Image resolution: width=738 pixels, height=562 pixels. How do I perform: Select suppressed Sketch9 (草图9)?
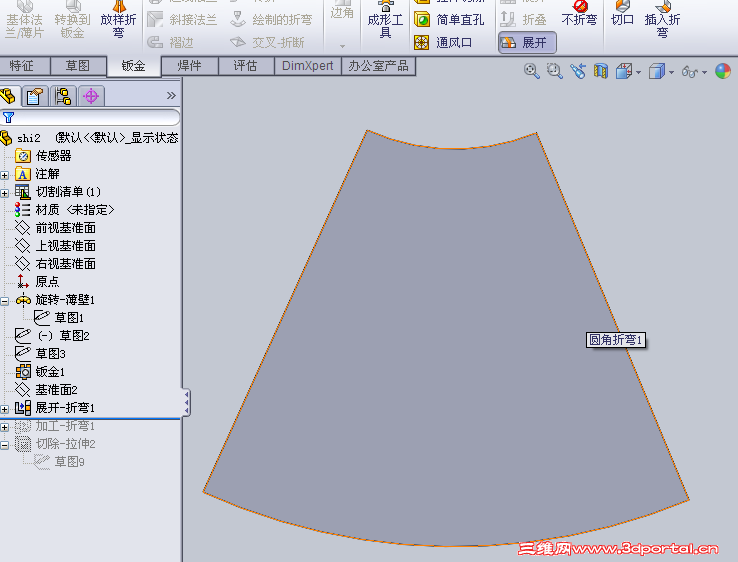click(x=59, y=462)
